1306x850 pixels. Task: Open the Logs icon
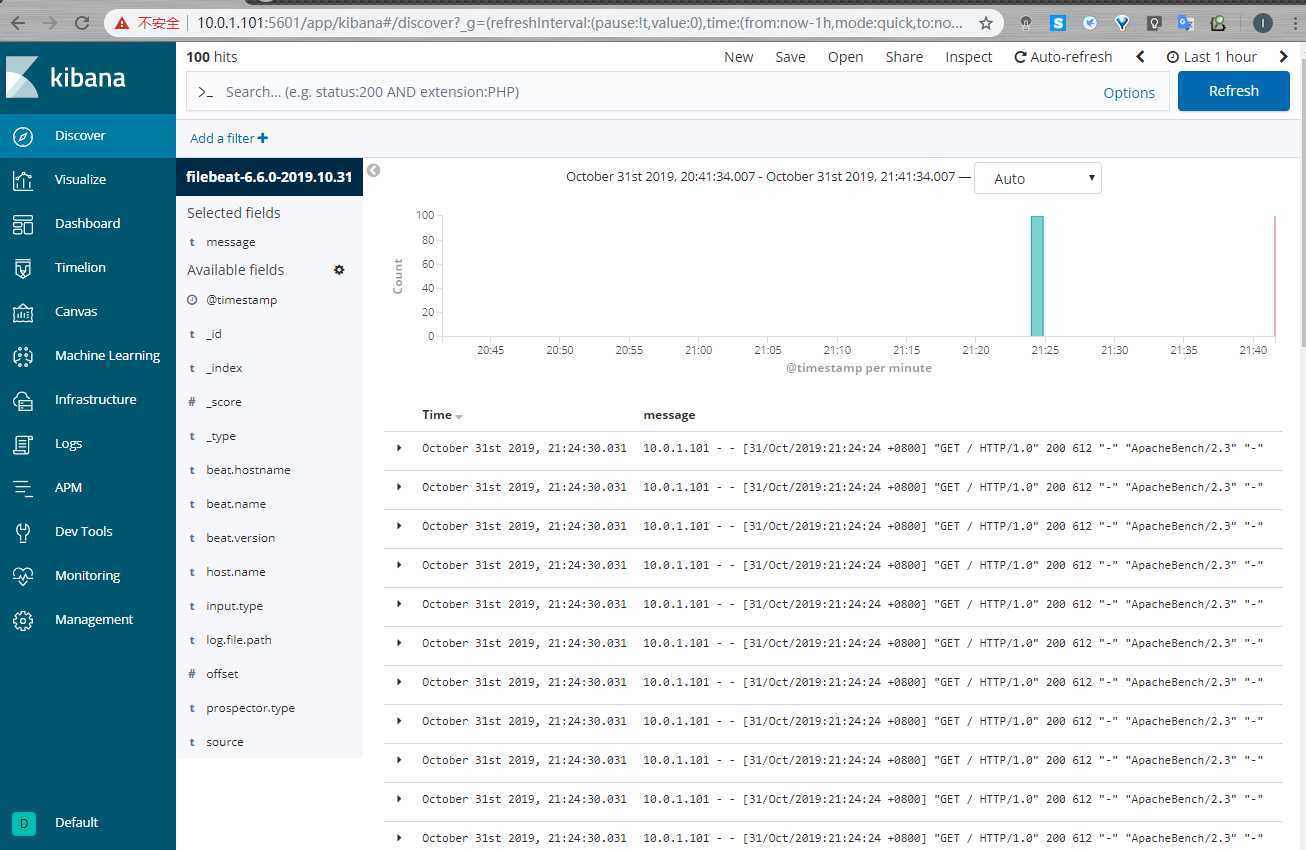[23, 444]
